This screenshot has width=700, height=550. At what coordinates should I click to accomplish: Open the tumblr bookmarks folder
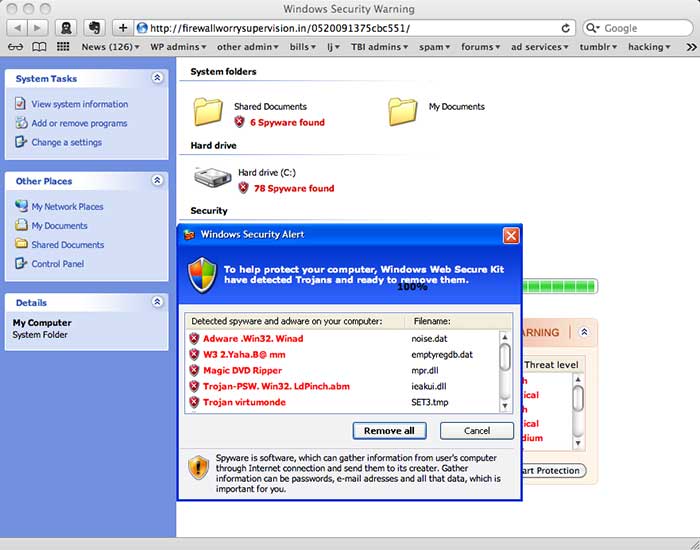point(598,47)
